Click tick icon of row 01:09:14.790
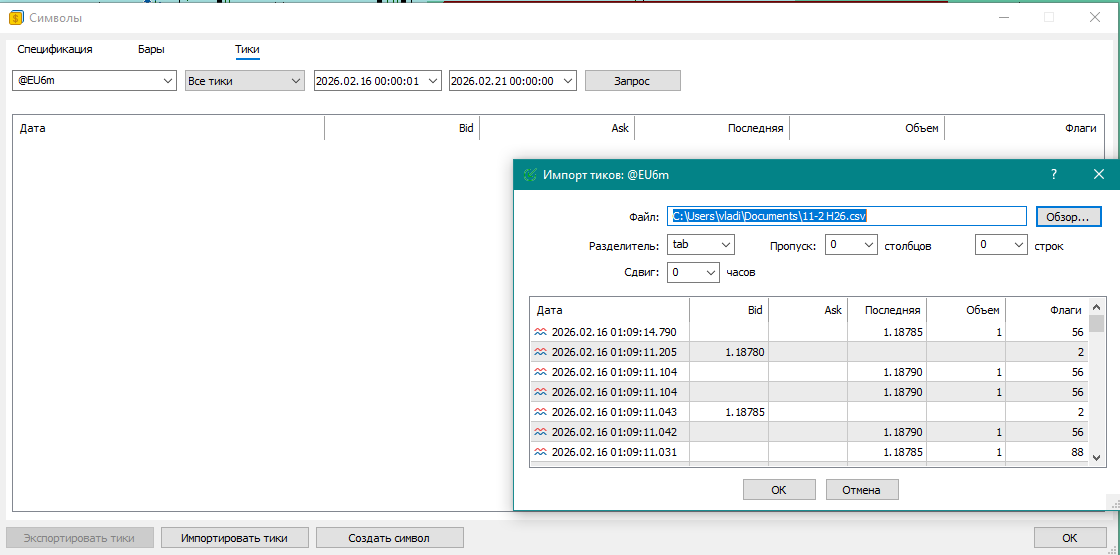This screenshot has height=555, width=1120. (541, 332)
